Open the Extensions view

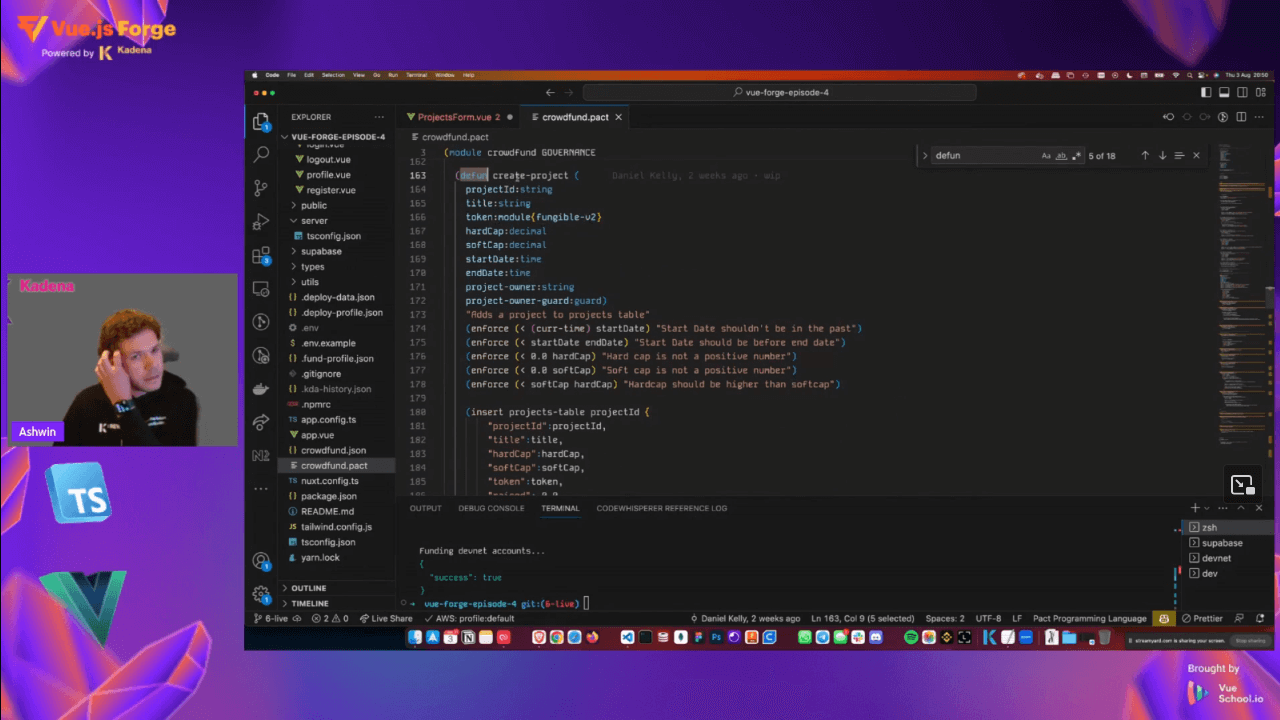pos(261,255)
